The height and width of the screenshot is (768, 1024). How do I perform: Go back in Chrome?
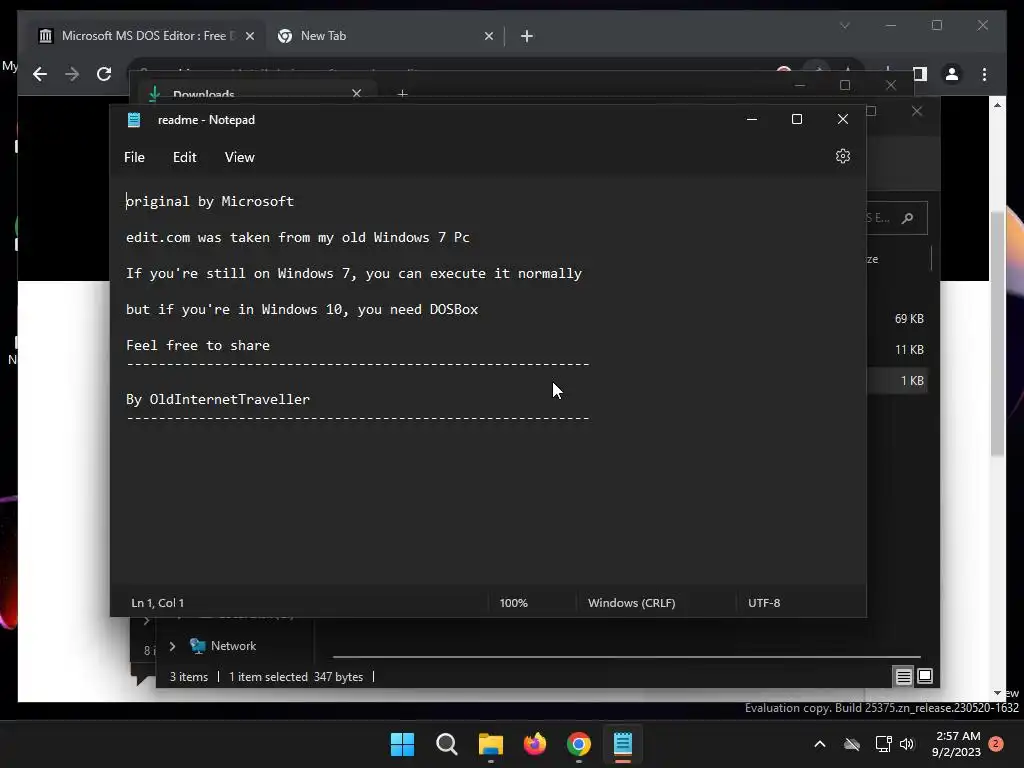point(40,74)
